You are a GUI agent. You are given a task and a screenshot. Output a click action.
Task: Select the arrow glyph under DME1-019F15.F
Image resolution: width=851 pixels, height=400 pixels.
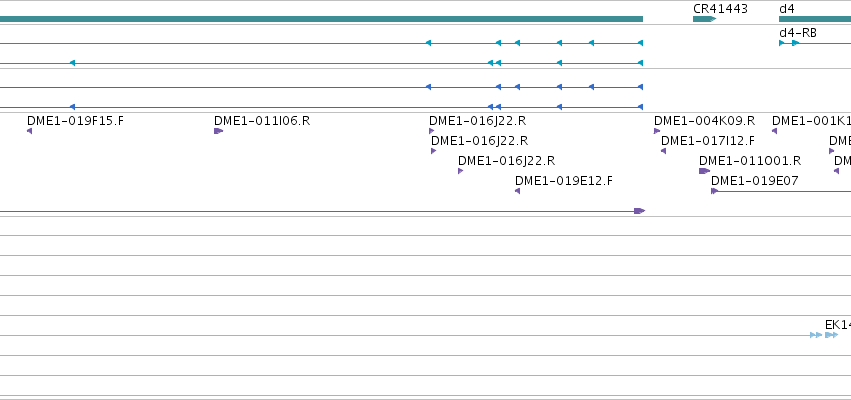pyautogui.click(x=29, y=131)
